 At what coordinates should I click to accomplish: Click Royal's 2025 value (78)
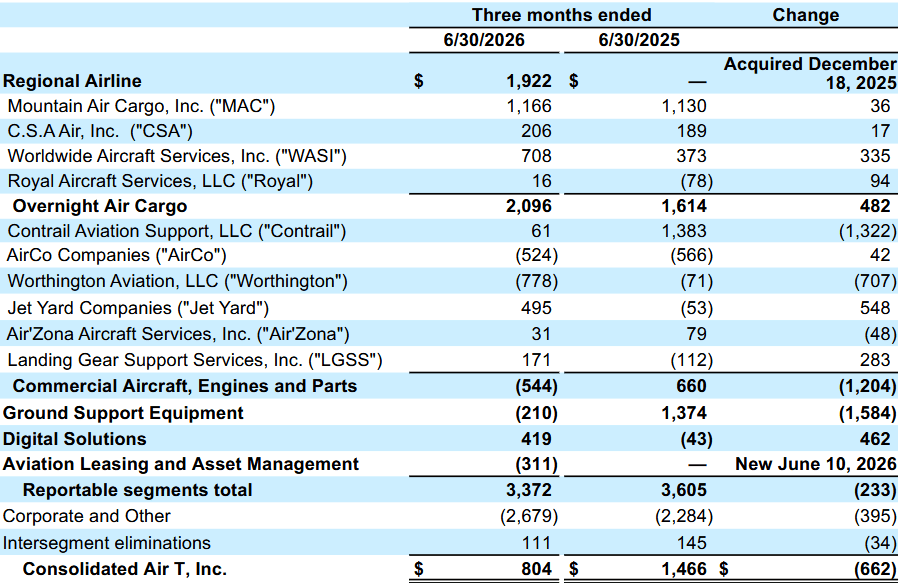[x=696, y=181]
